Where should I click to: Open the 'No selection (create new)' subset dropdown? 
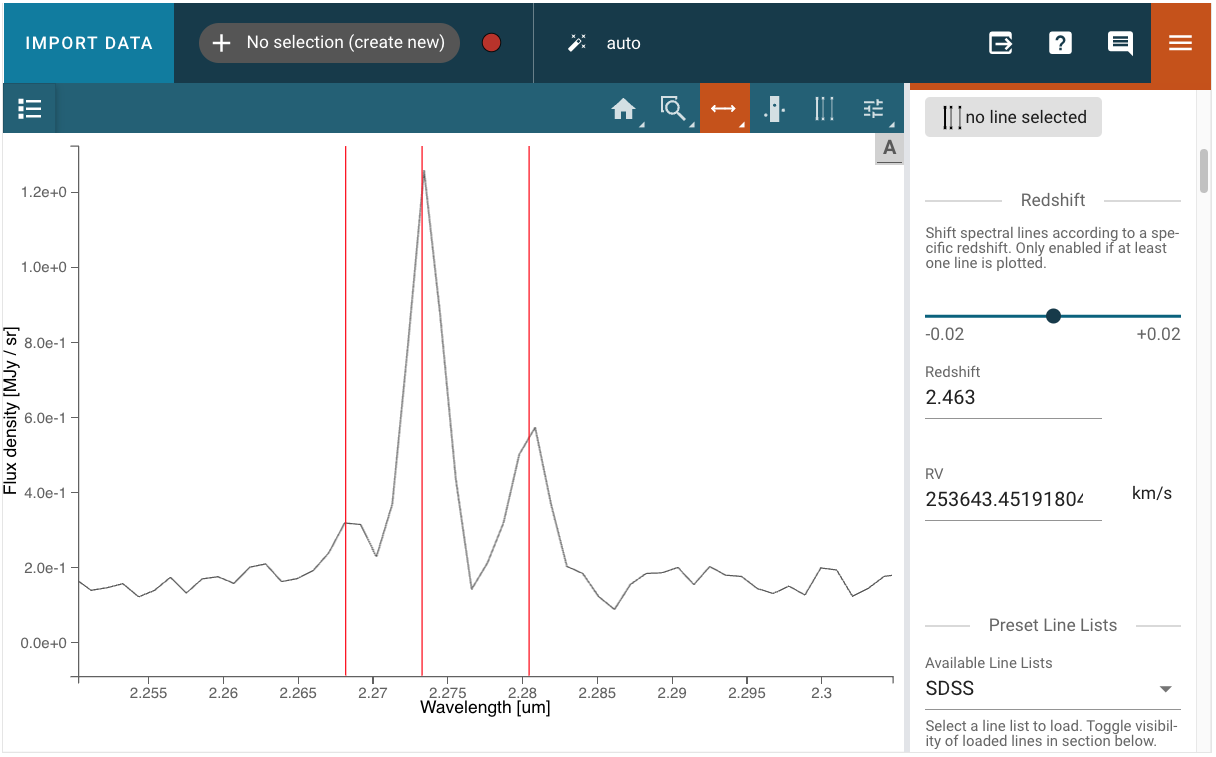pyautogui.click(x=329, y=43)
